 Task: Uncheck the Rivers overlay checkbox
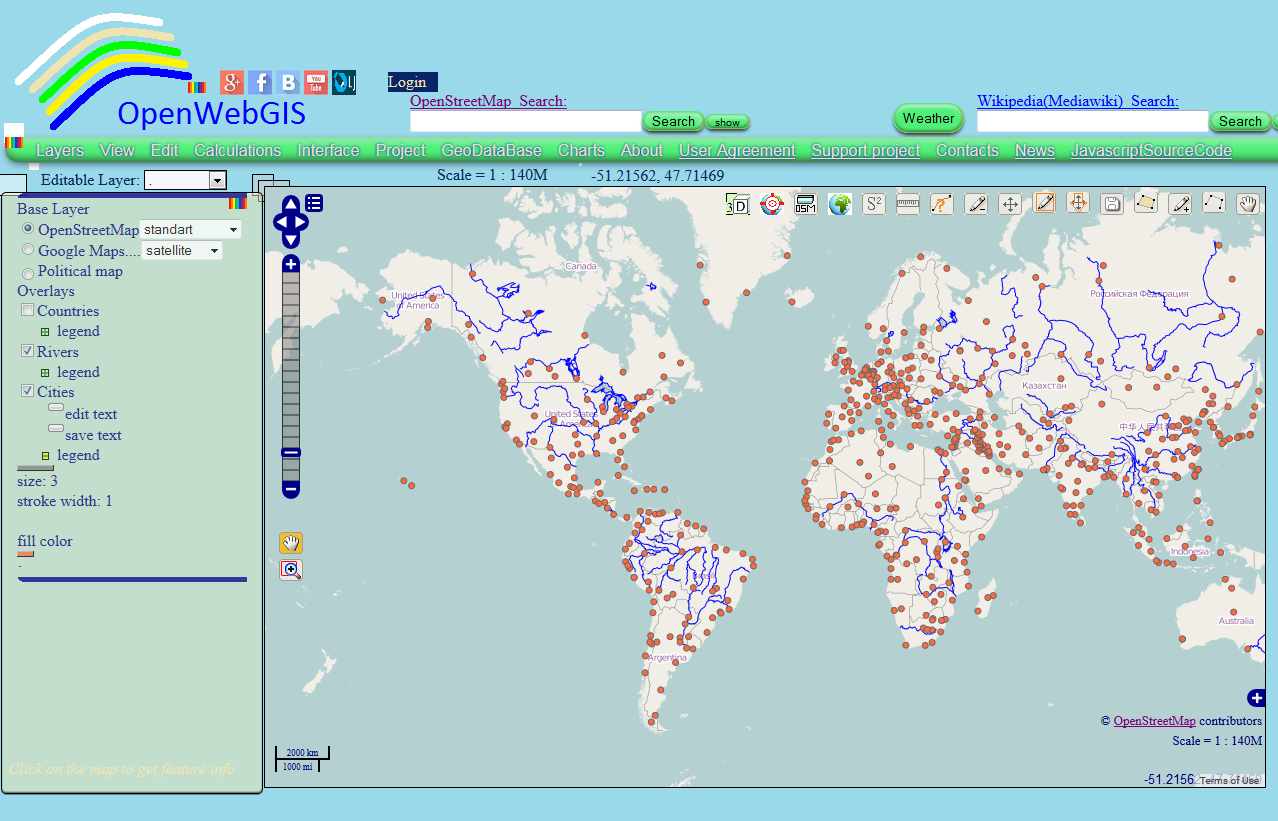(28, 351)
